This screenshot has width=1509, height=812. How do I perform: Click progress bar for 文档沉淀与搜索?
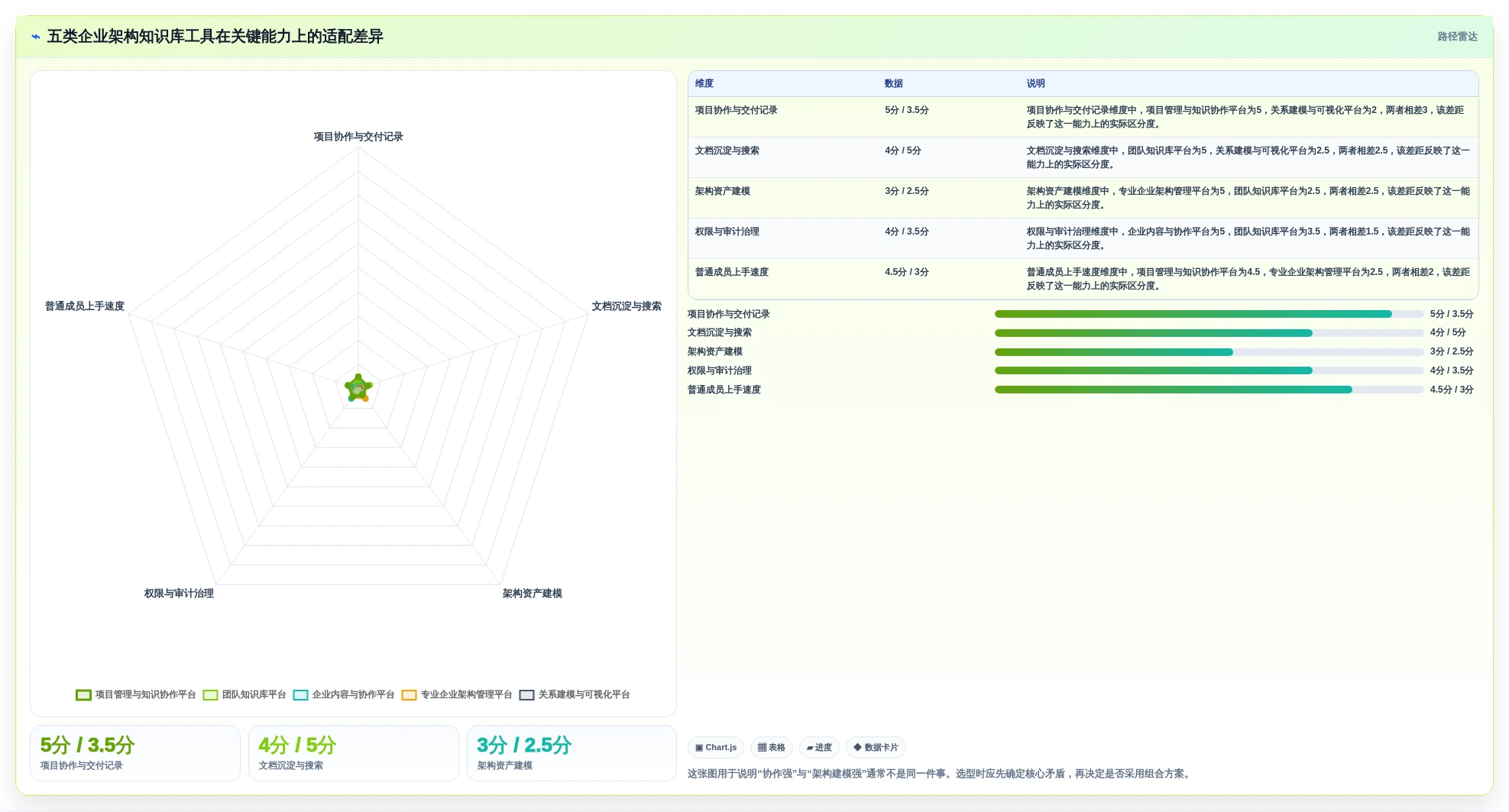(1209, 333)
